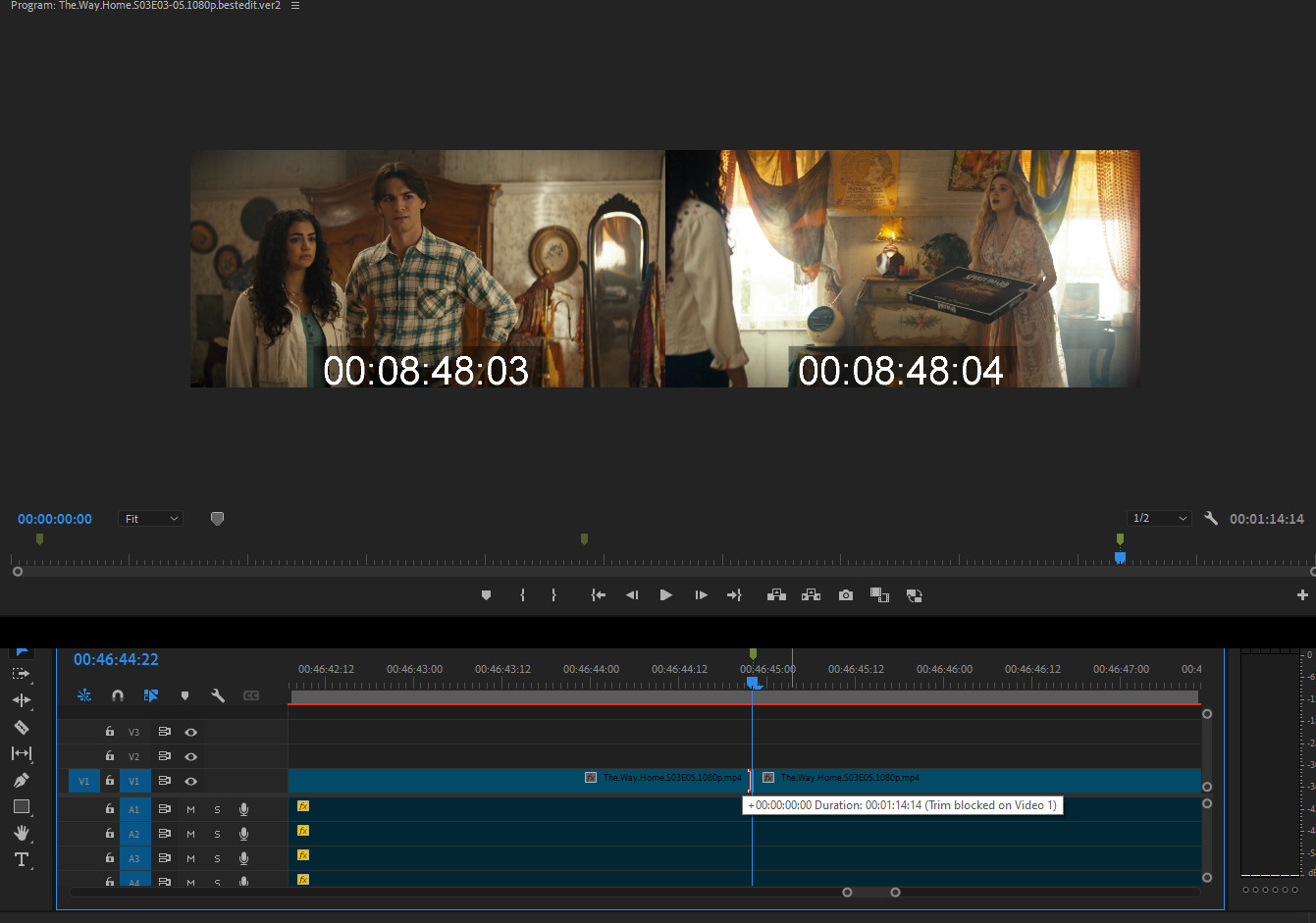The image size is (1316, 923).
Task: Enable voice-over record on A1
Action: tap(243, 809)
